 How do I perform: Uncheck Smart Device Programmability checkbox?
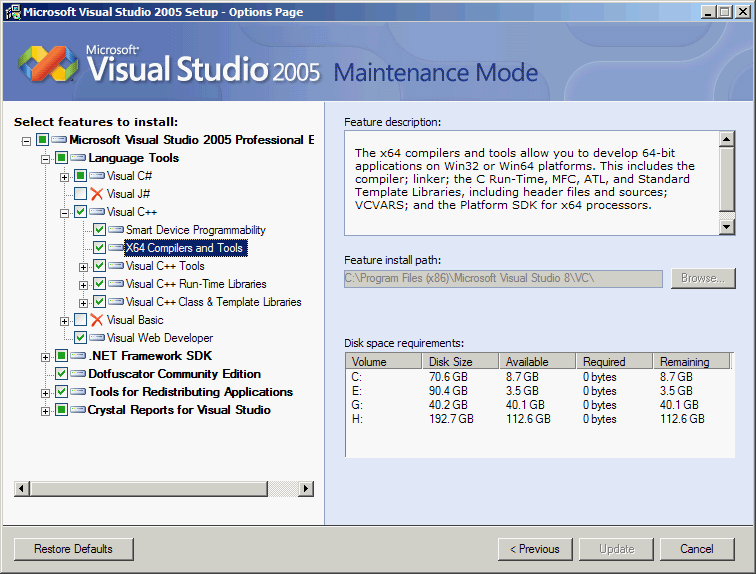[x=99, y=229]
